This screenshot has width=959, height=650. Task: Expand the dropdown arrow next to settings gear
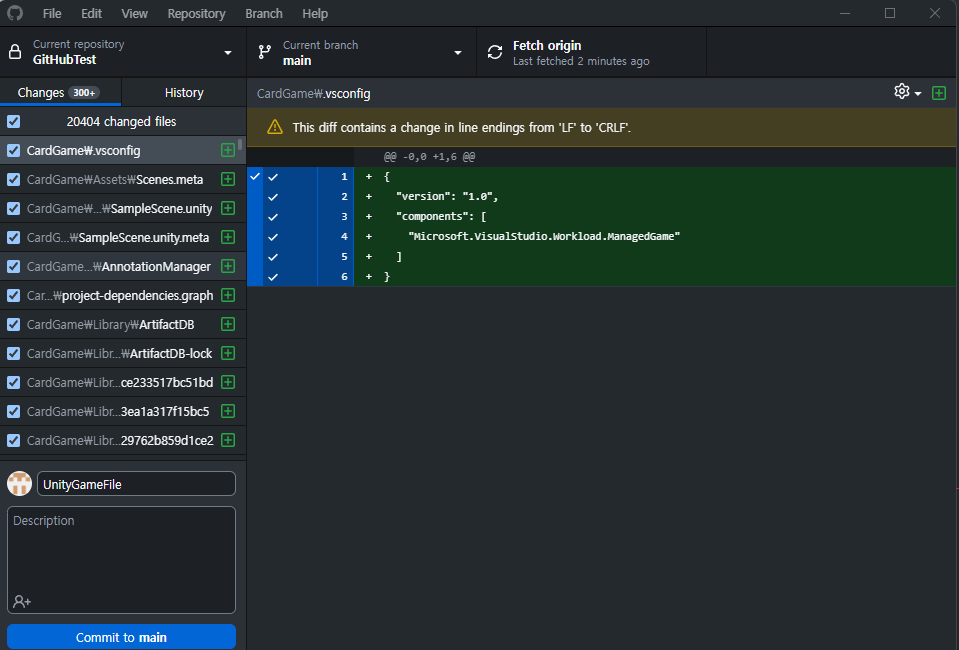click(918, 94)
